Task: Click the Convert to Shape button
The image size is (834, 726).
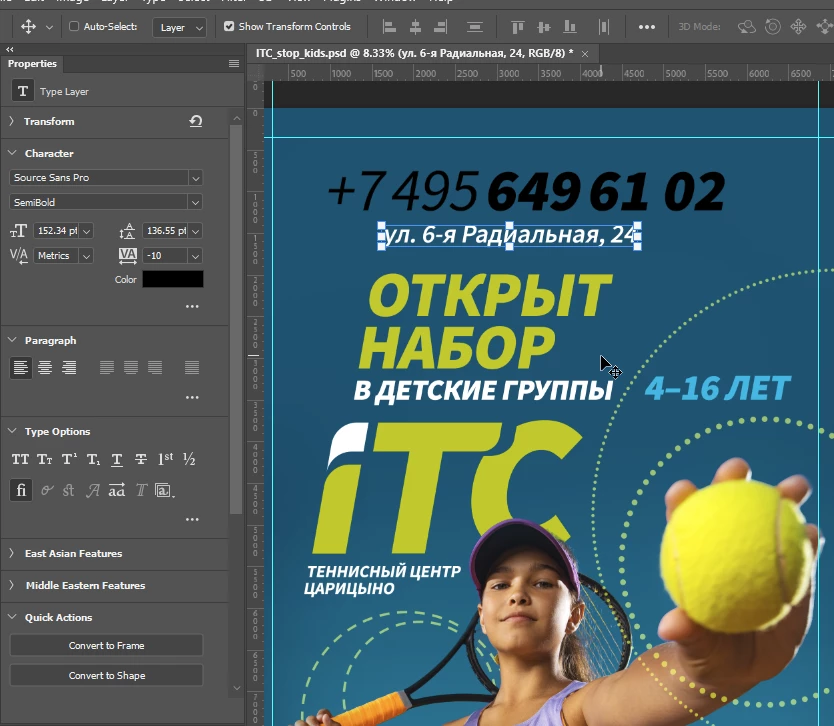Action: pyautogui.click(x=106, y=675)
